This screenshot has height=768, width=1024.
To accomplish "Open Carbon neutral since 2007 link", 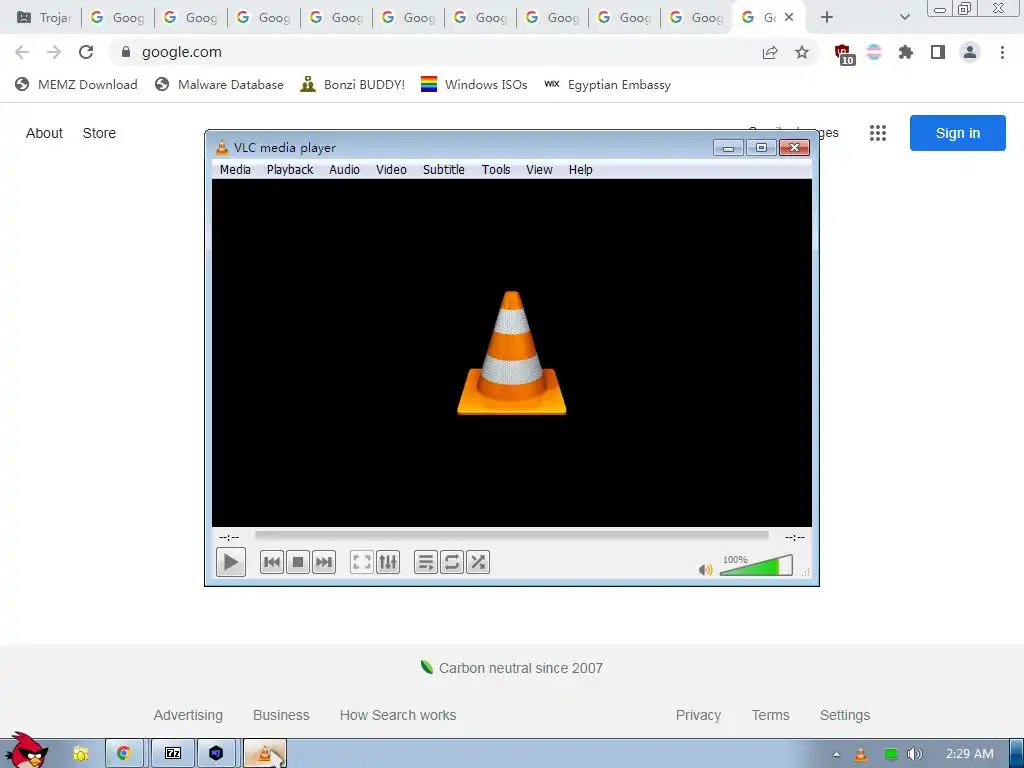I will pyautogui.click(x=512, y=668).
